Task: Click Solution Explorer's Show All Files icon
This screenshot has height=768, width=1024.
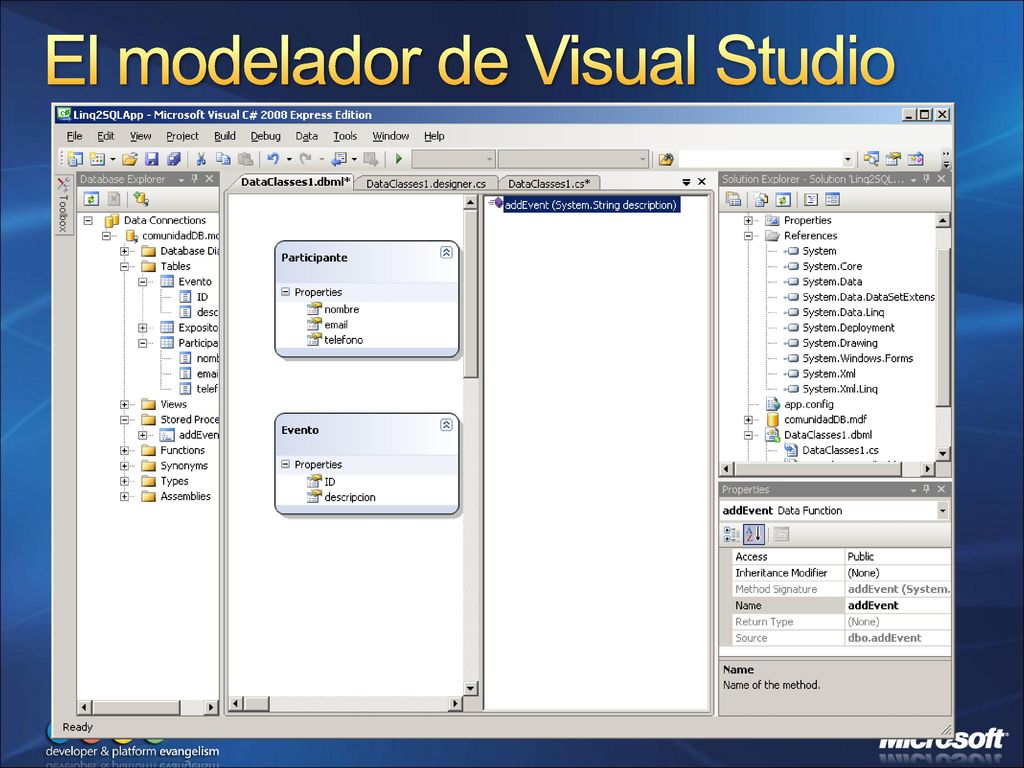Action: pos(761,199)
